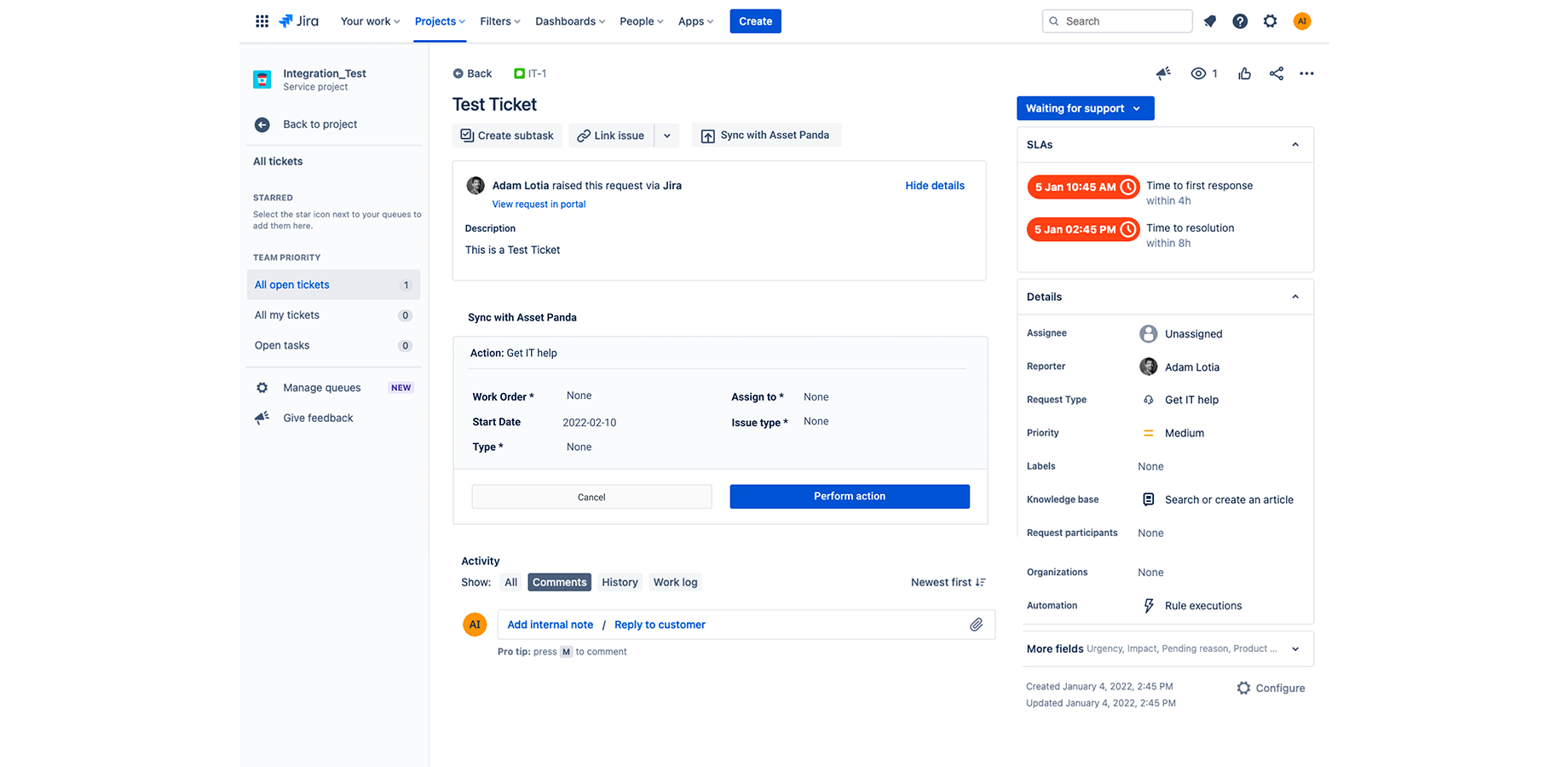Open View request in portal link

[x=539, y=205]
